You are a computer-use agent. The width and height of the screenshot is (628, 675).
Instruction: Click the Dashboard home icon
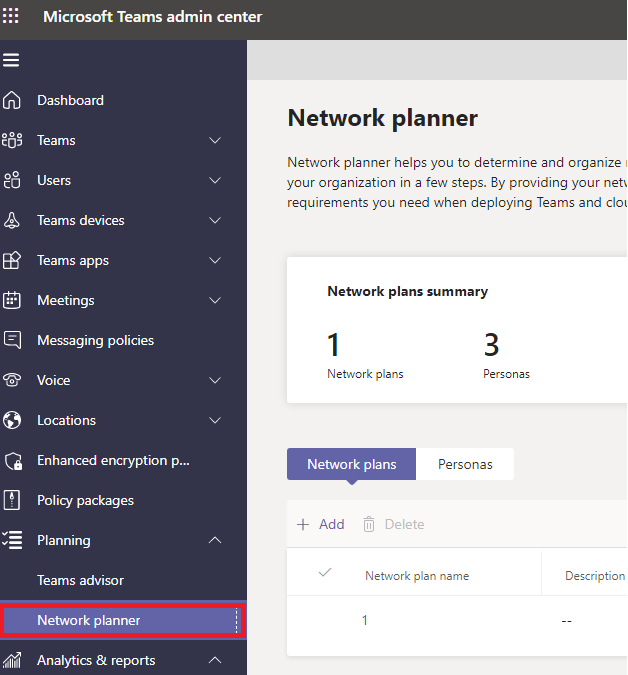click(x=12, y=100)
